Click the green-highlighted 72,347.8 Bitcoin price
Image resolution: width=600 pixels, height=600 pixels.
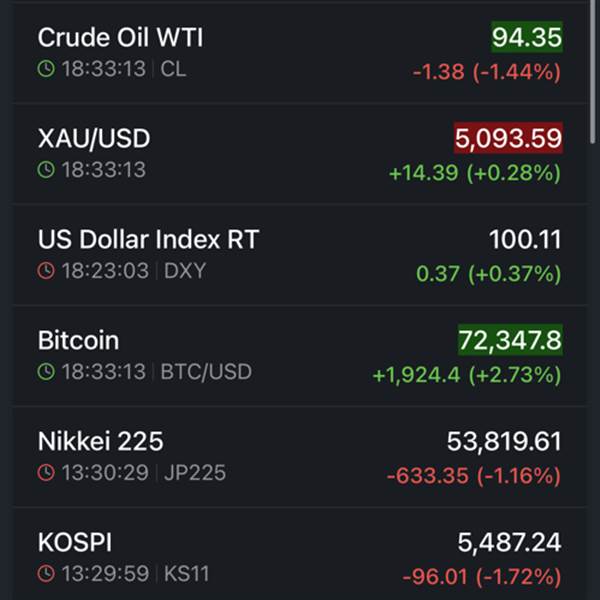point(510,341)
